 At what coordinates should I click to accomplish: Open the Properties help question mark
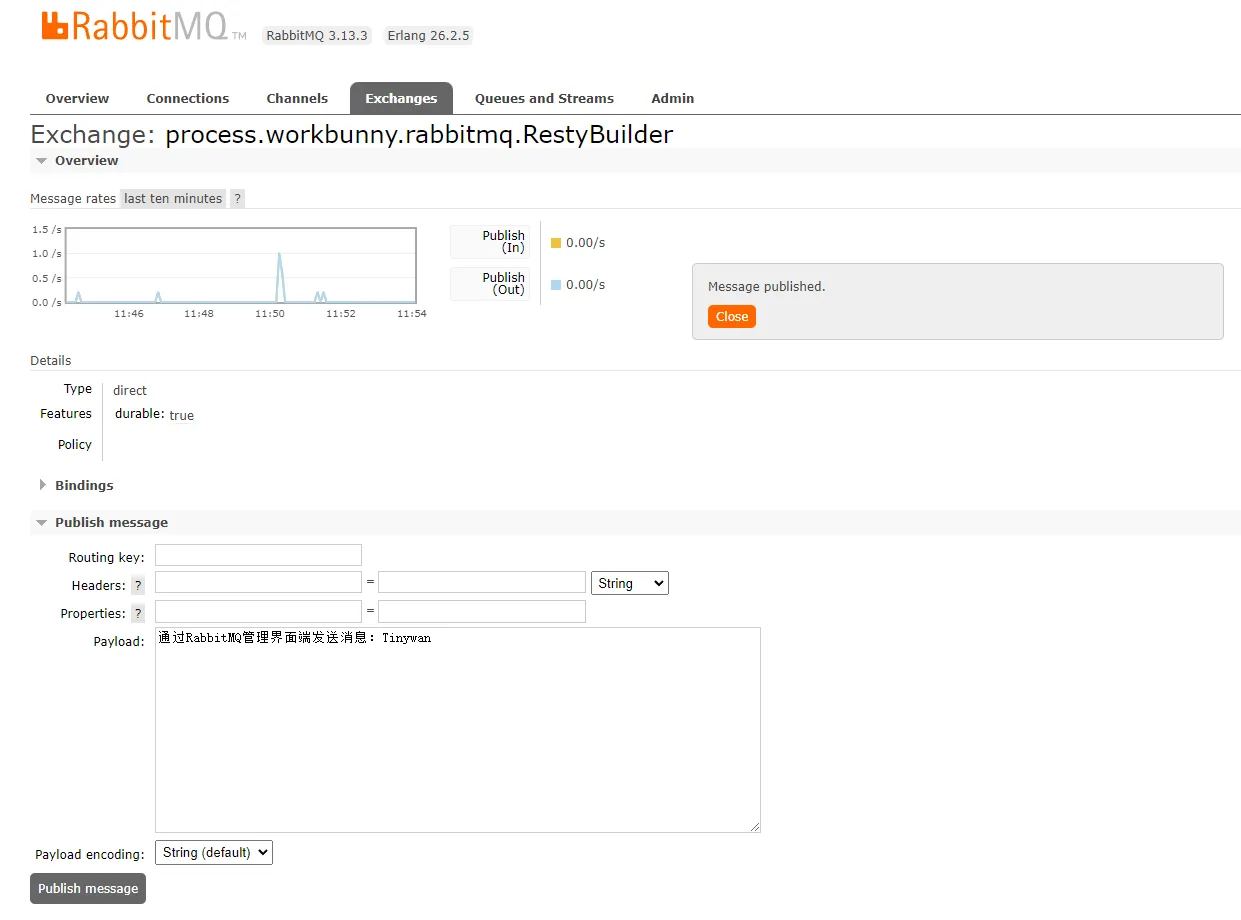(x=138, y=613)
